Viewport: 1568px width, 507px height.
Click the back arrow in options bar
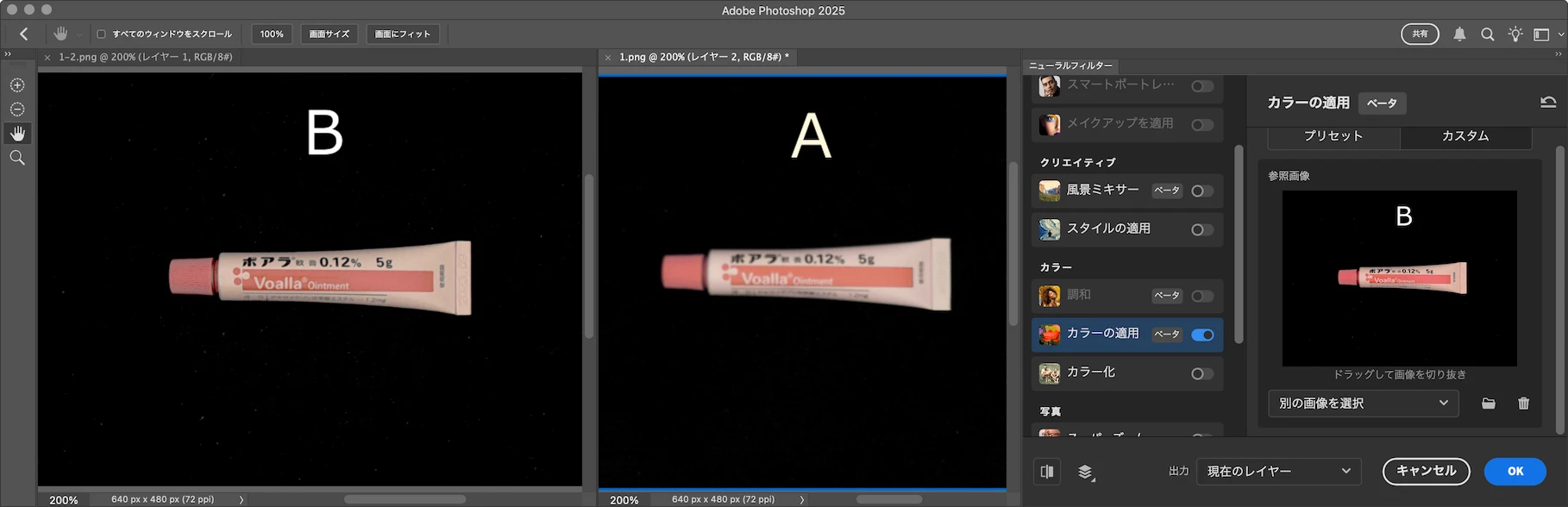(x=24, y=34)
